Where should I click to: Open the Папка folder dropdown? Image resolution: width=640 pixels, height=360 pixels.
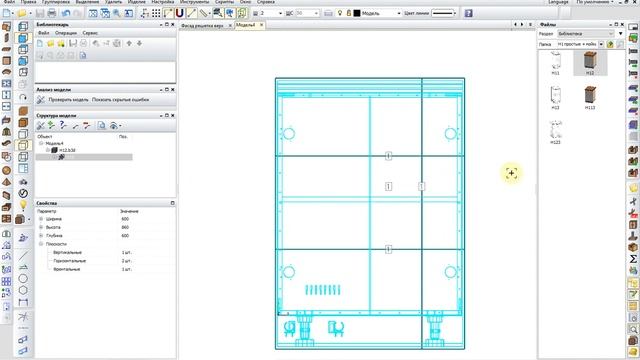pos(601,44)
